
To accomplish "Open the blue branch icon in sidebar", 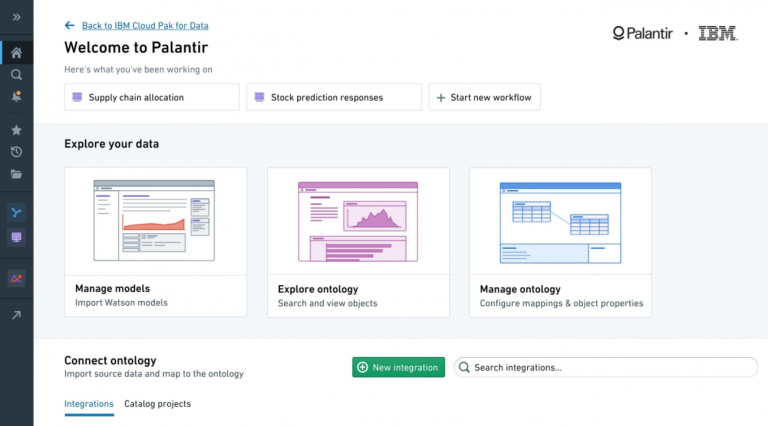I will [17, 213].
